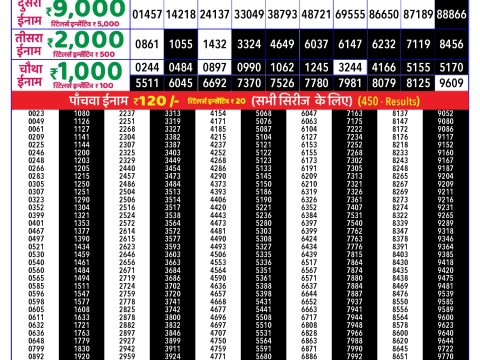
Task: Click fifth prize number "2572"
Action: click(127, 223)
